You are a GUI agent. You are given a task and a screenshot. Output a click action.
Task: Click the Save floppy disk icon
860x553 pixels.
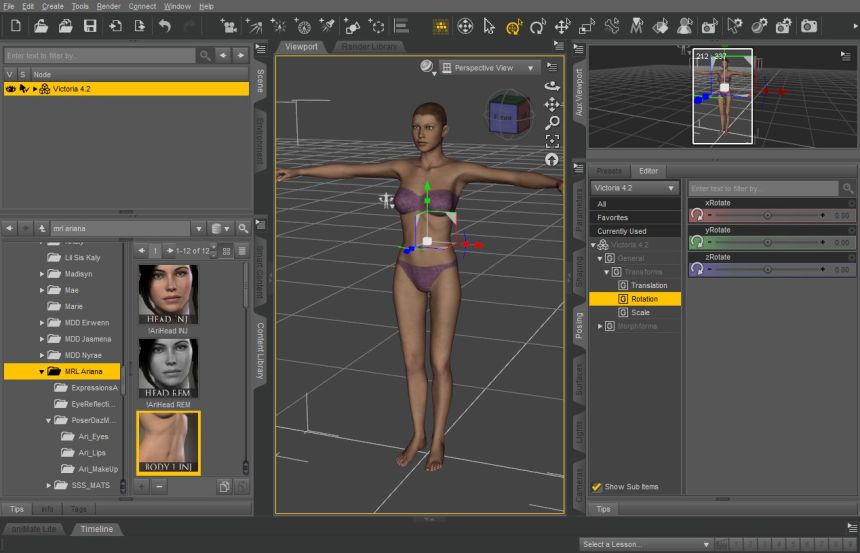pyautogui.click(x=91, y=25)
